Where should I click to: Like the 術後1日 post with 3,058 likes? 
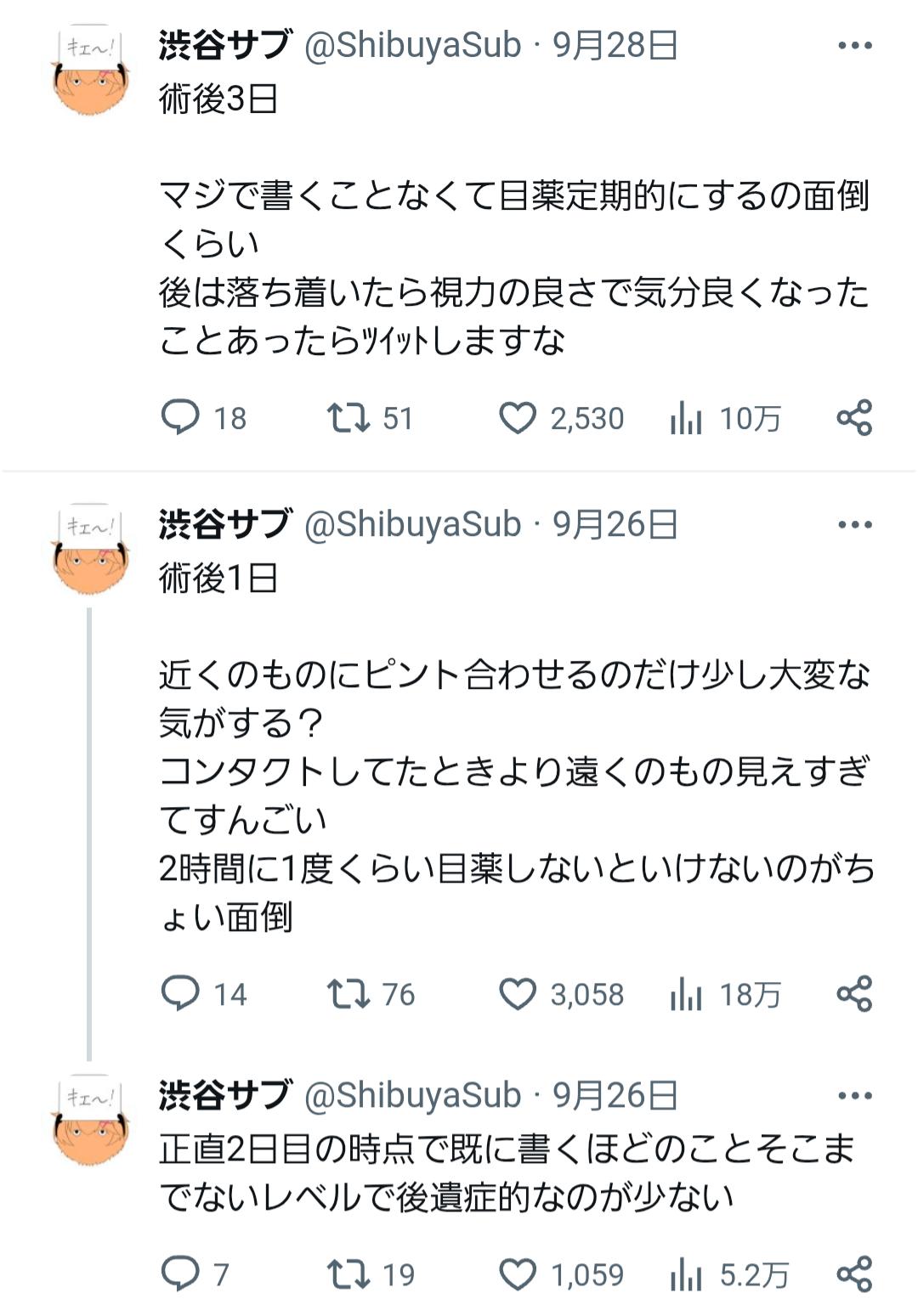[x=518, y=994]
